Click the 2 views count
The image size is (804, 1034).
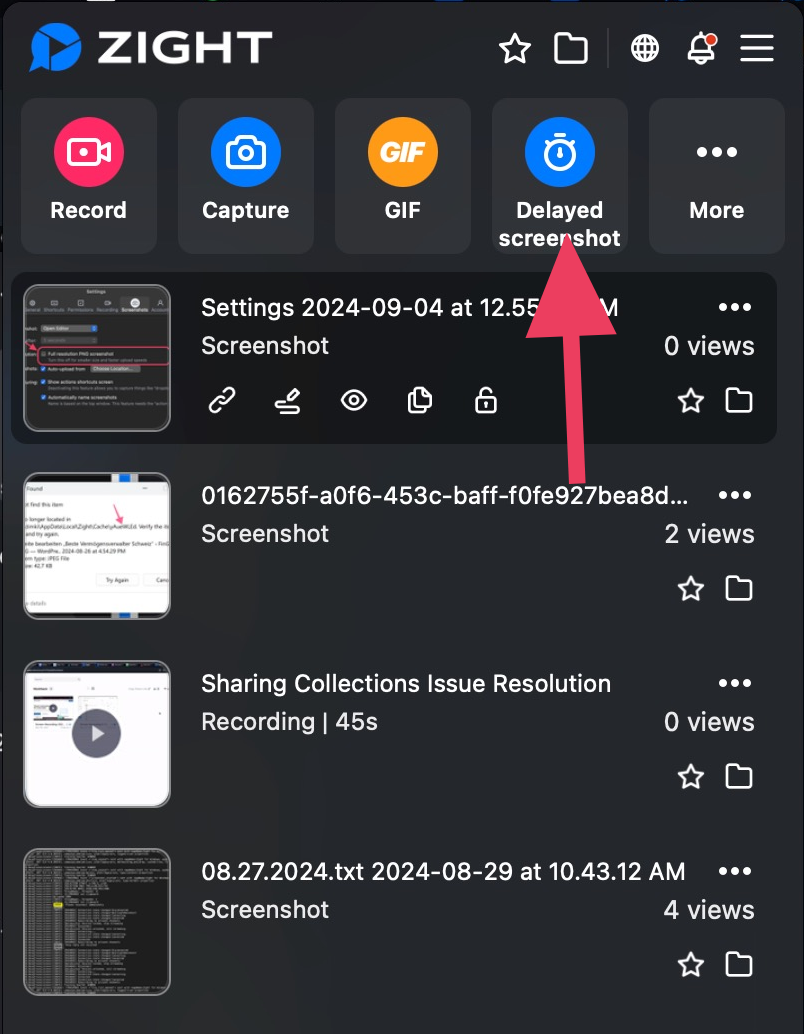point(709,533)
